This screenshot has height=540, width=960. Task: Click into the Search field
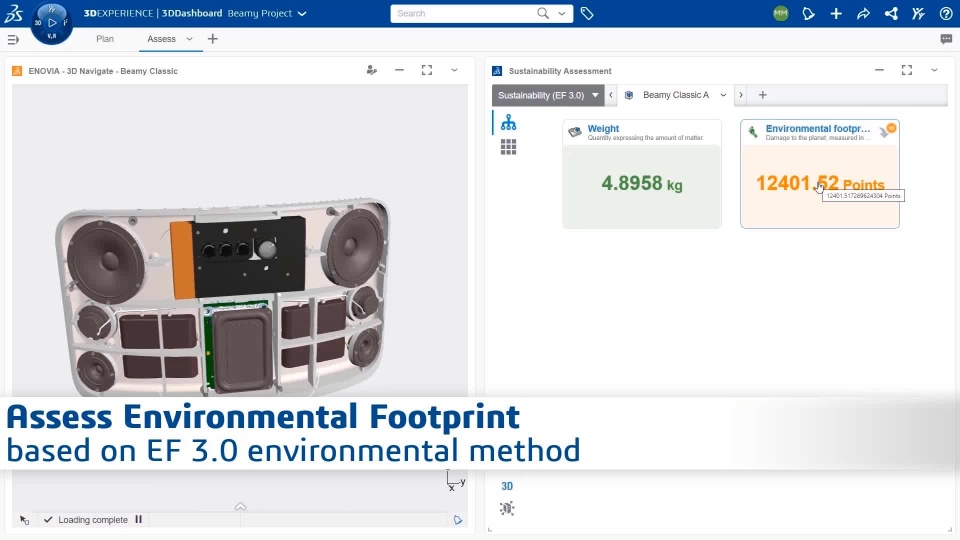click(463, 13)
